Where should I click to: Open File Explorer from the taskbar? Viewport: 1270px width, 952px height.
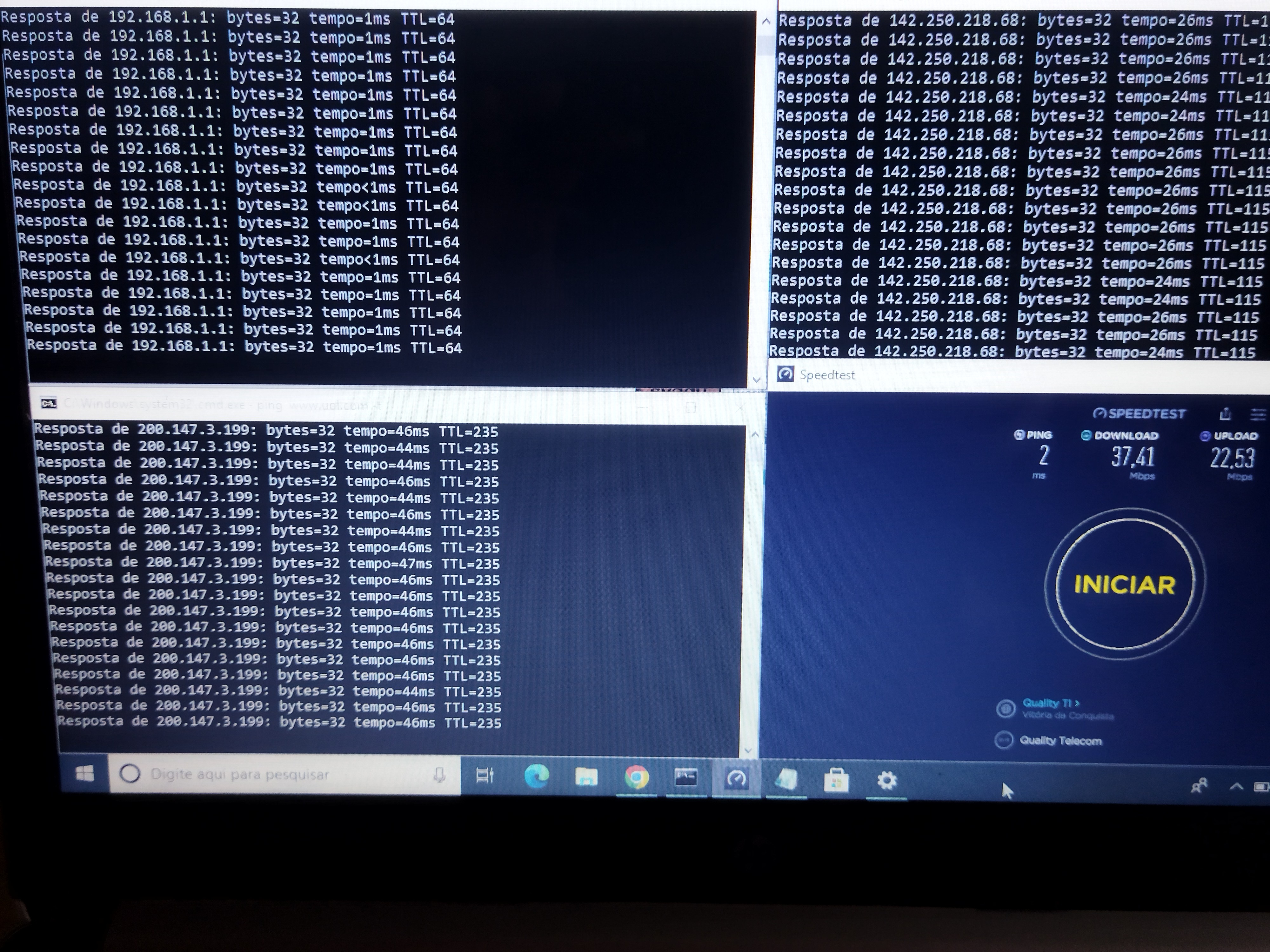point(586,777)
